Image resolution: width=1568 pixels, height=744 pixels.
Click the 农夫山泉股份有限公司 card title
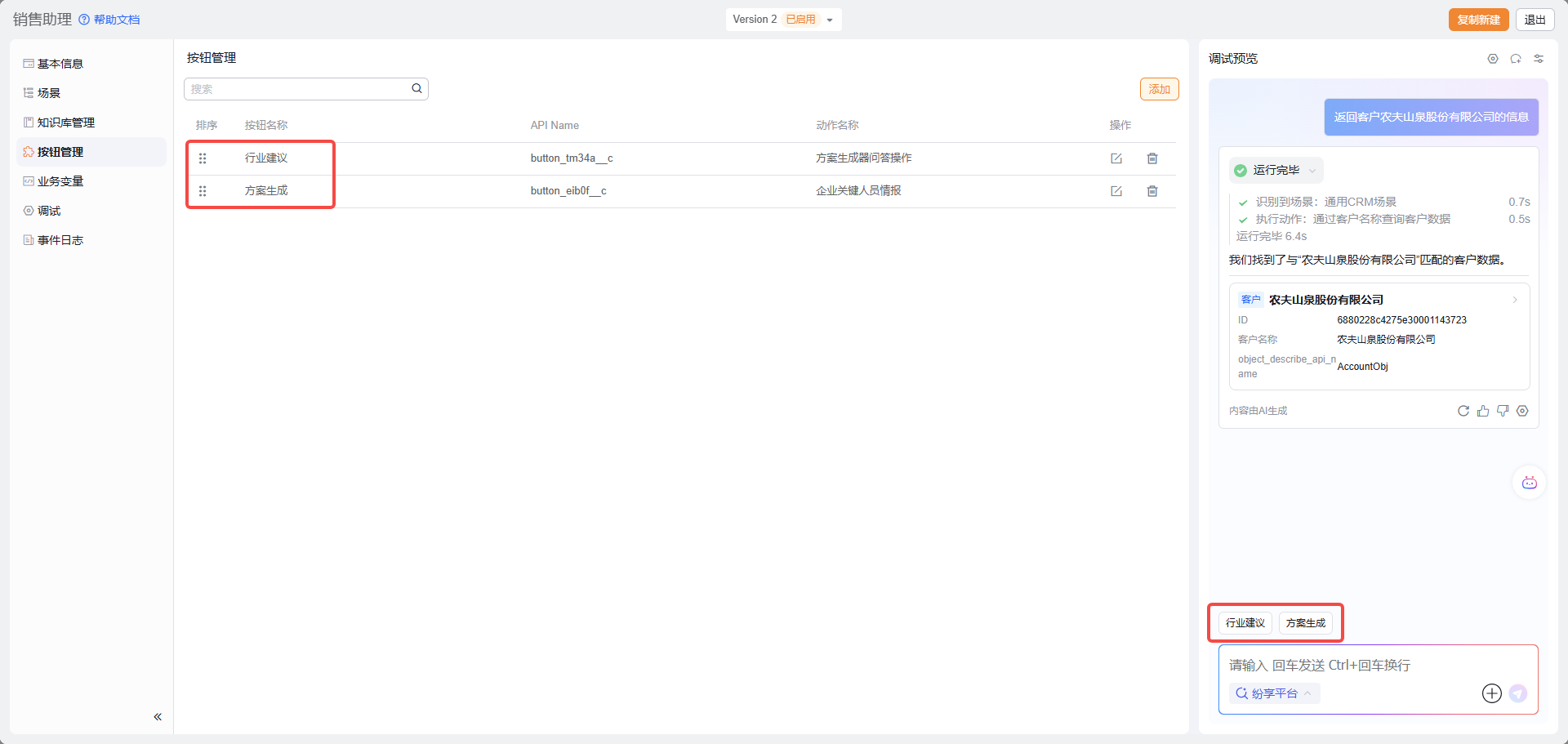(1326, 300)
